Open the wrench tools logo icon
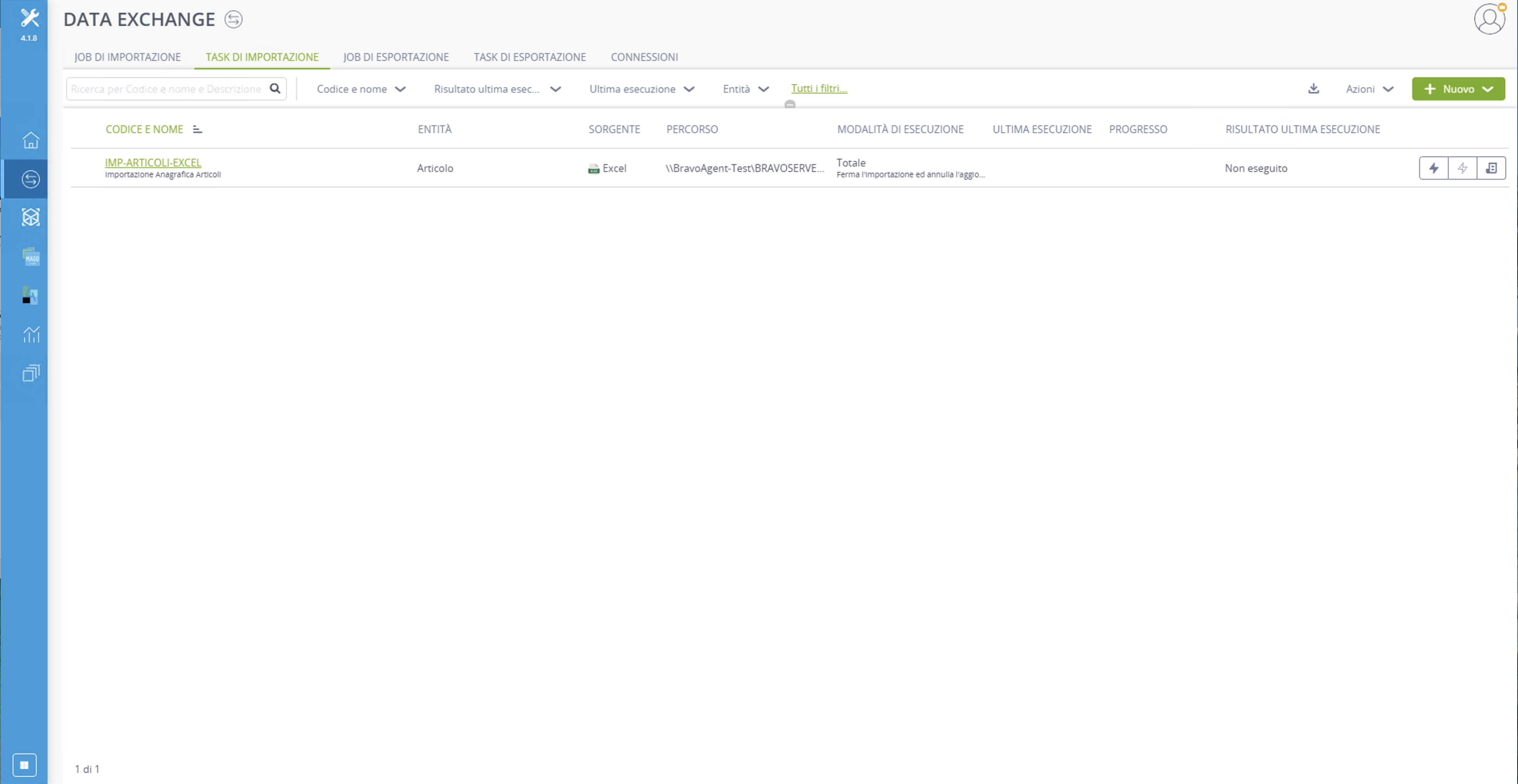This screenshot has width=1518, height=784. tap(29, 18)
